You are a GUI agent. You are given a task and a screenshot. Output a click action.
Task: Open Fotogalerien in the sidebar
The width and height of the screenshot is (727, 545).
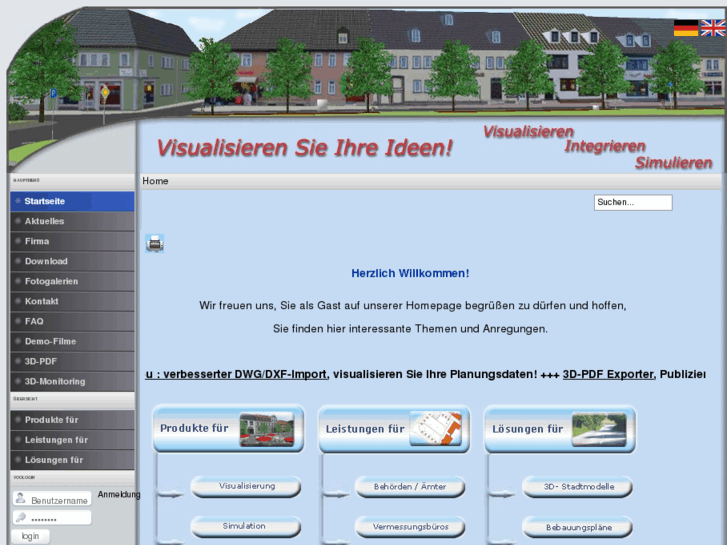pyautogui.click(x=72, y=281)
